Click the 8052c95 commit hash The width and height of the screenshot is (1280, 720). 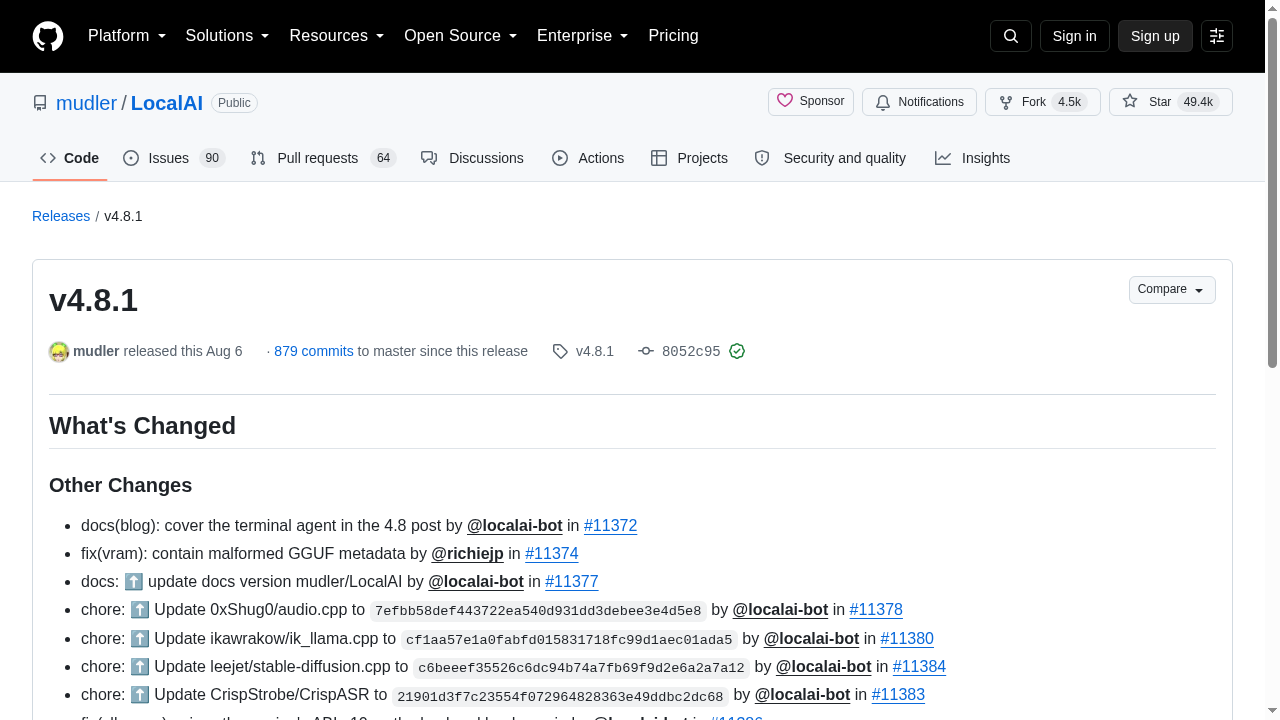point(691,351)
